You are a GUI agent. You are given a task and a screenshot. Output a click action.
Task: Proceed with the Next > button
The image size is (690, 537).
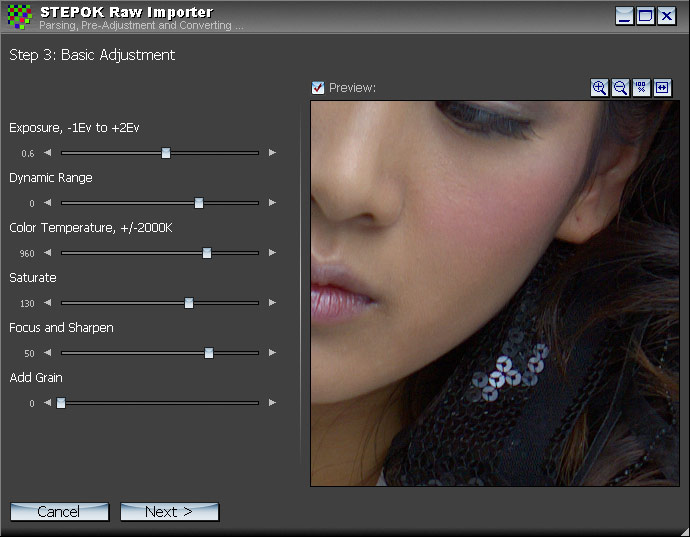[x=169, y=512]
